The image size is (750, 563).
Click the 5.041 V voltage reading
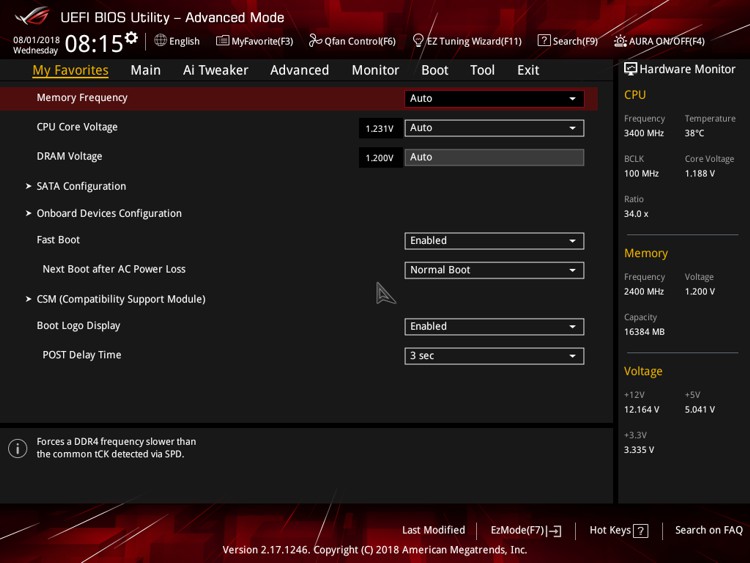(x=700, y=410)
